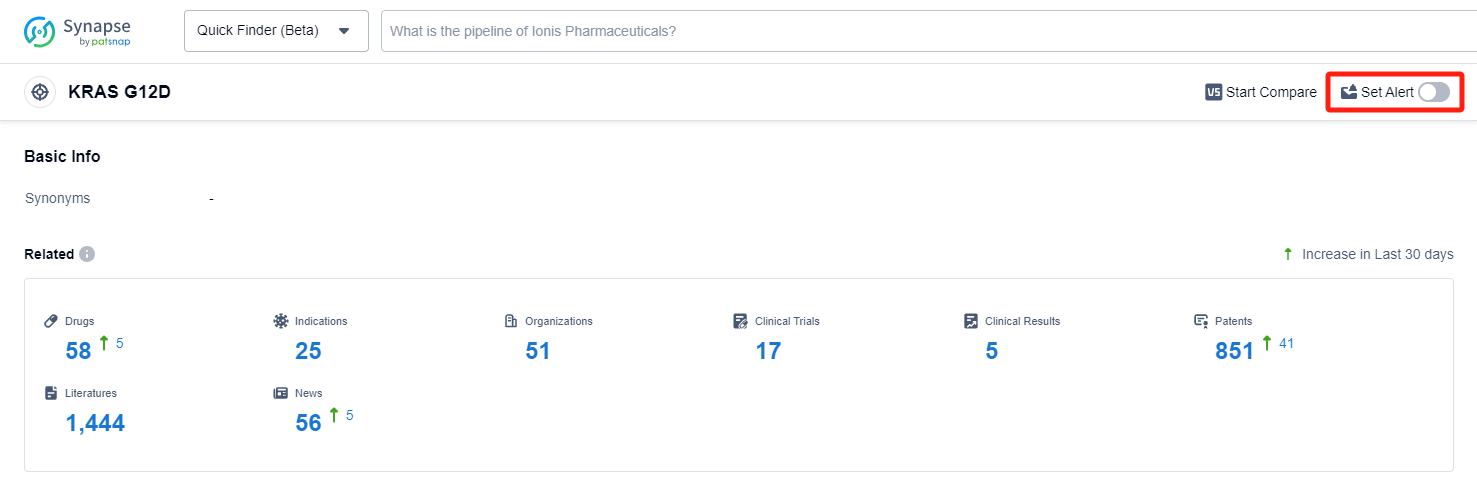The width and height of the screenshot is (1477, 483).
Task: Click the Start Compare VS icon
Action: [1214, 92]
